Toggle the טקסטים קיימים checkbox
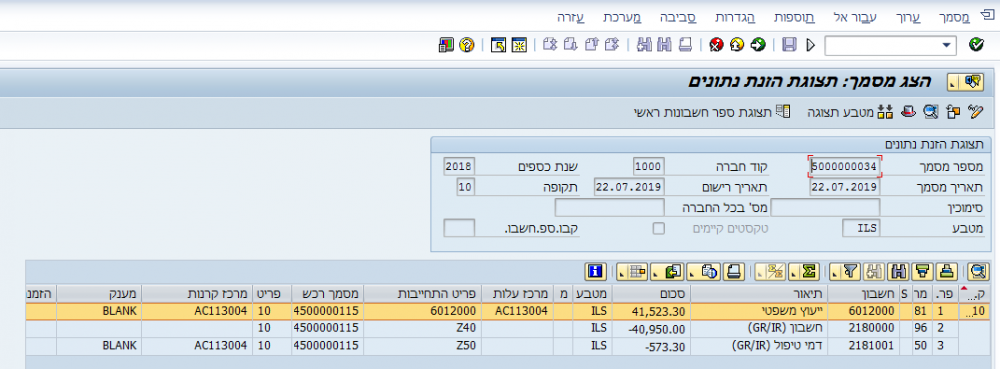The image size is (1000, 369). pos(658,228)
